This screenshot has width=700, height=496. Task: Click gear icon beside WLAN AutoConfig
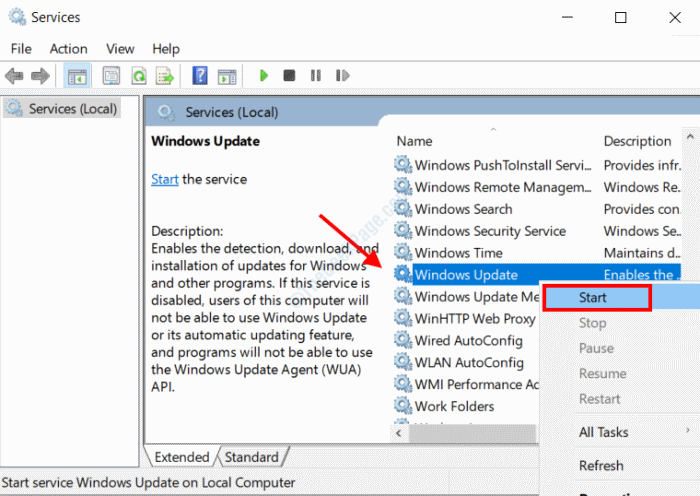[403, 362]
